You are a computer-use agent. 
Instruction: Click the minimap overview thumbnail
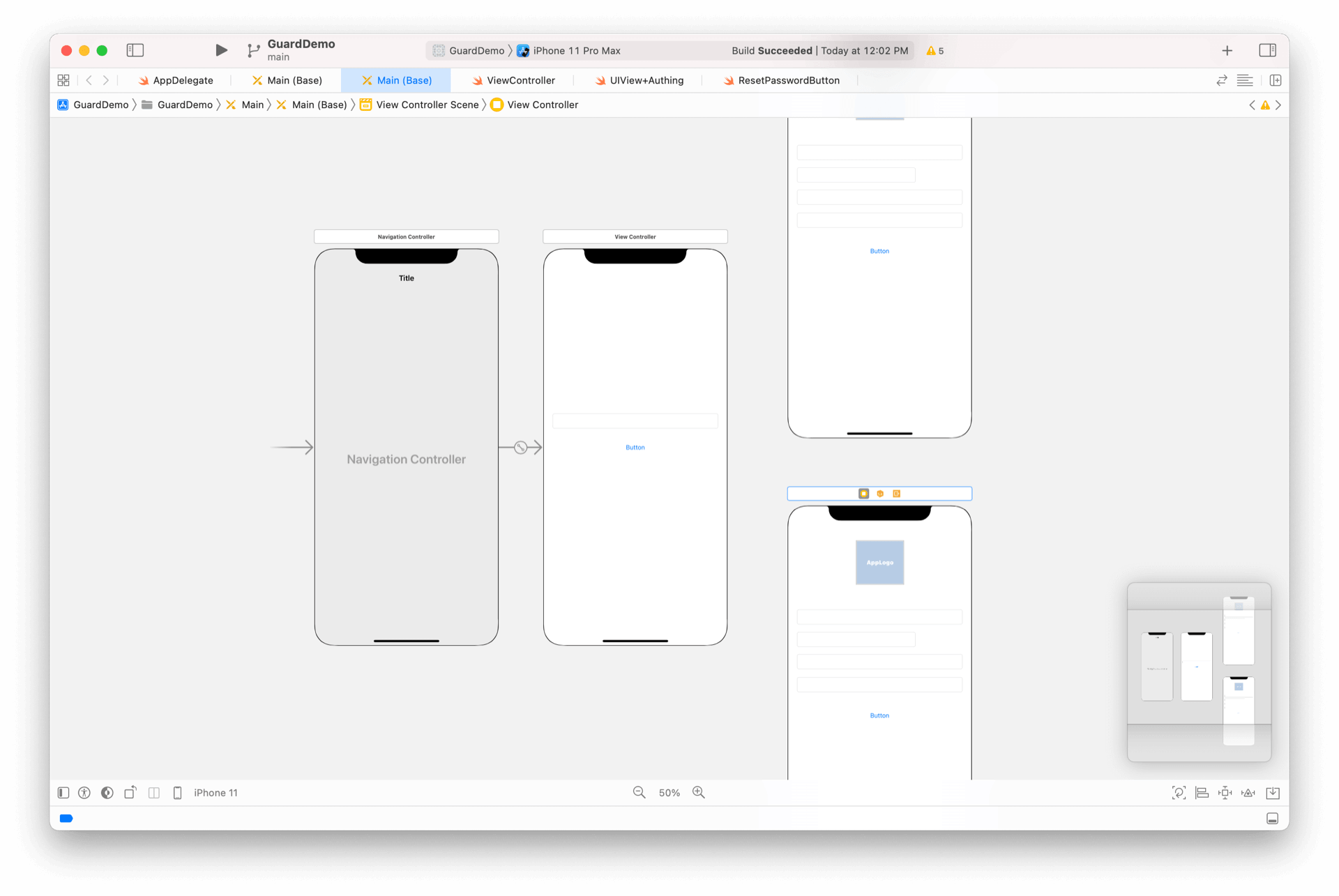tap(1198, 671)
